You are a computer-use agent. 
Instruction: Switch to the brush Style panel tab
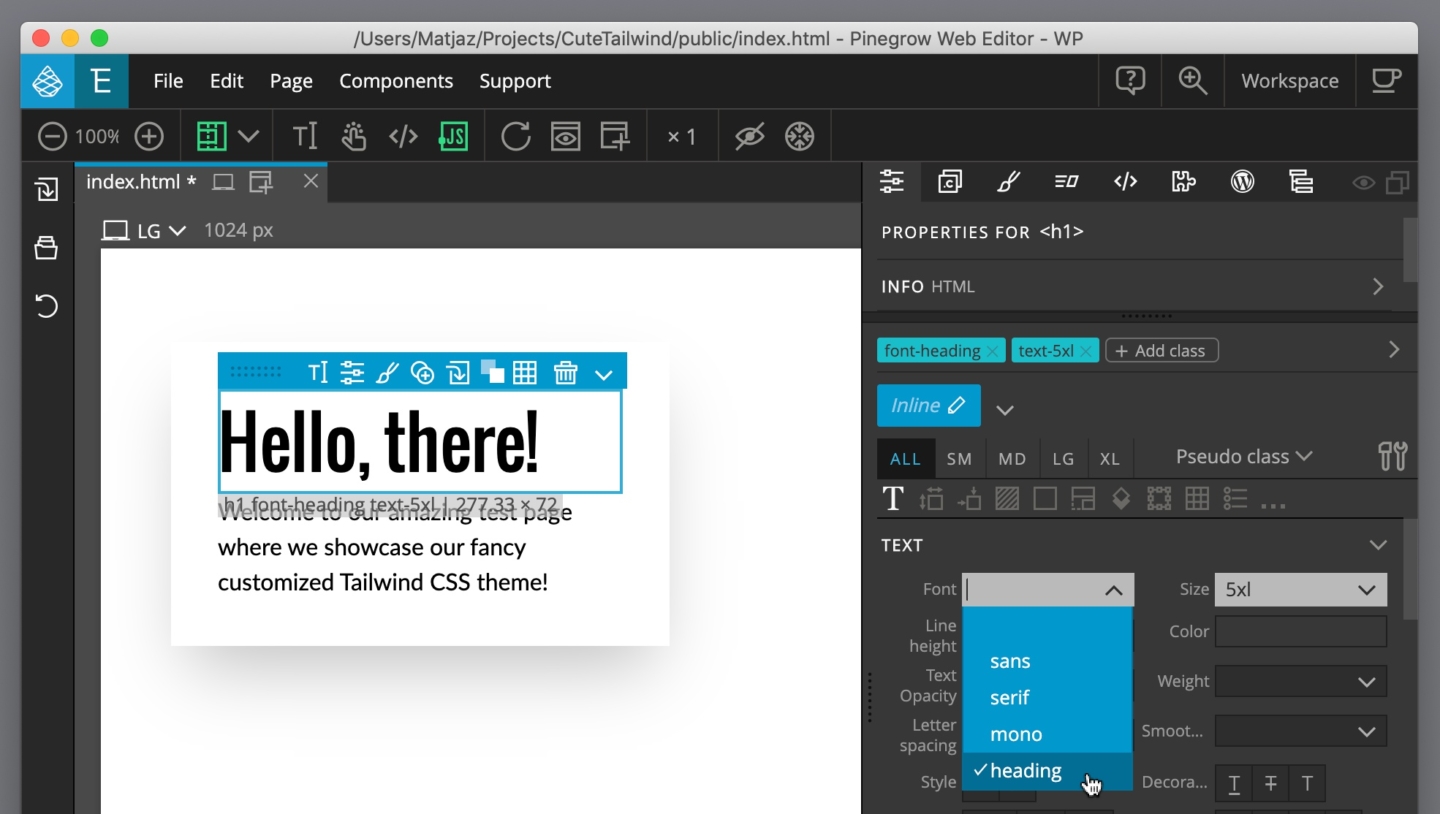[1008, 181]
